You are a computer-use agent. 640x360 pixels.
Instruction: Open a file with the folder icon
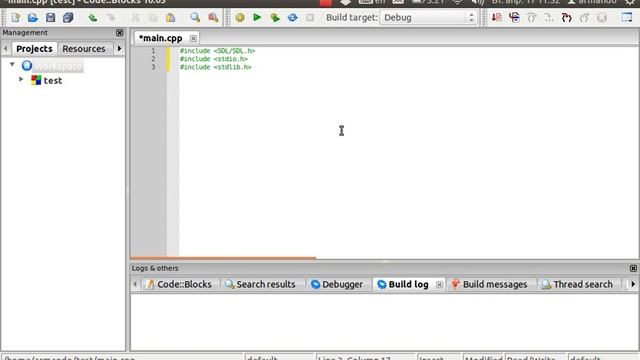coord(33,18)
